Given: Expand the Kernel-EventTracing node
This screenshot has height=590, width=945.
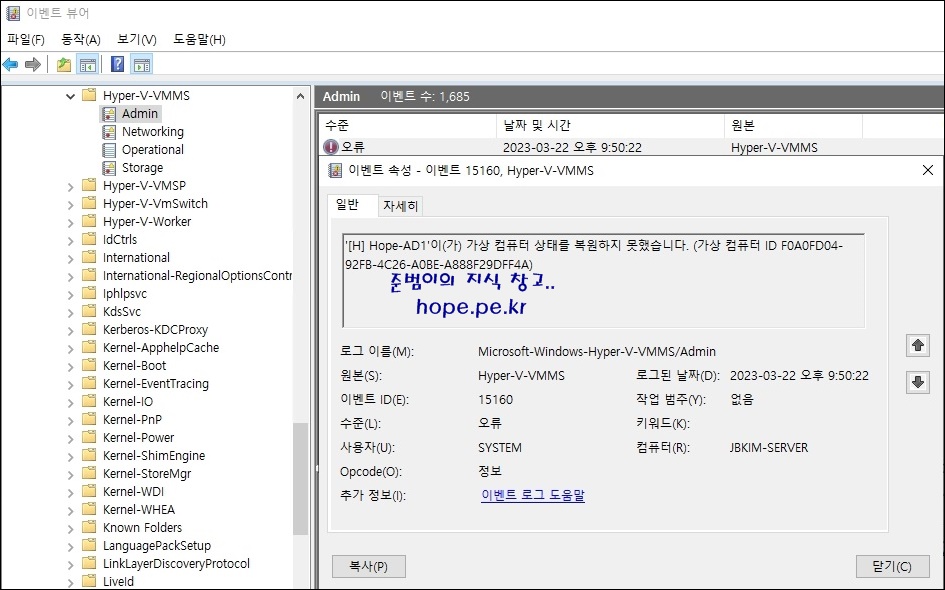Looking at the screenshot, I should pos(71,384).
